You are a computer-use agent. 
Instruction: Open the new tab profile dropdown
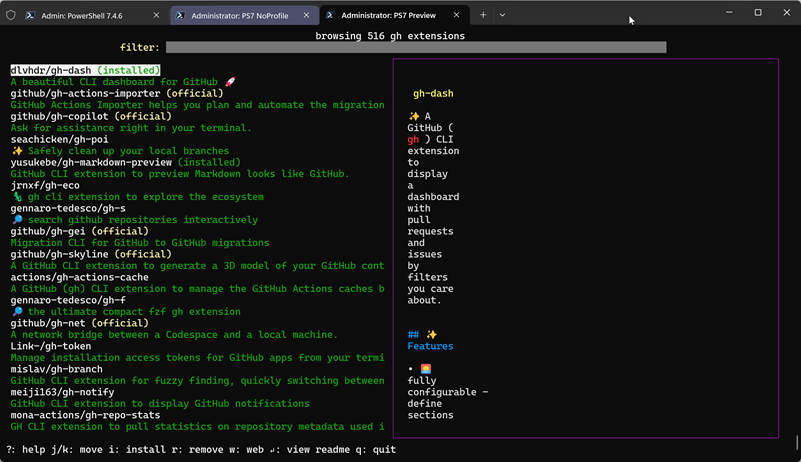pos(502,15)
